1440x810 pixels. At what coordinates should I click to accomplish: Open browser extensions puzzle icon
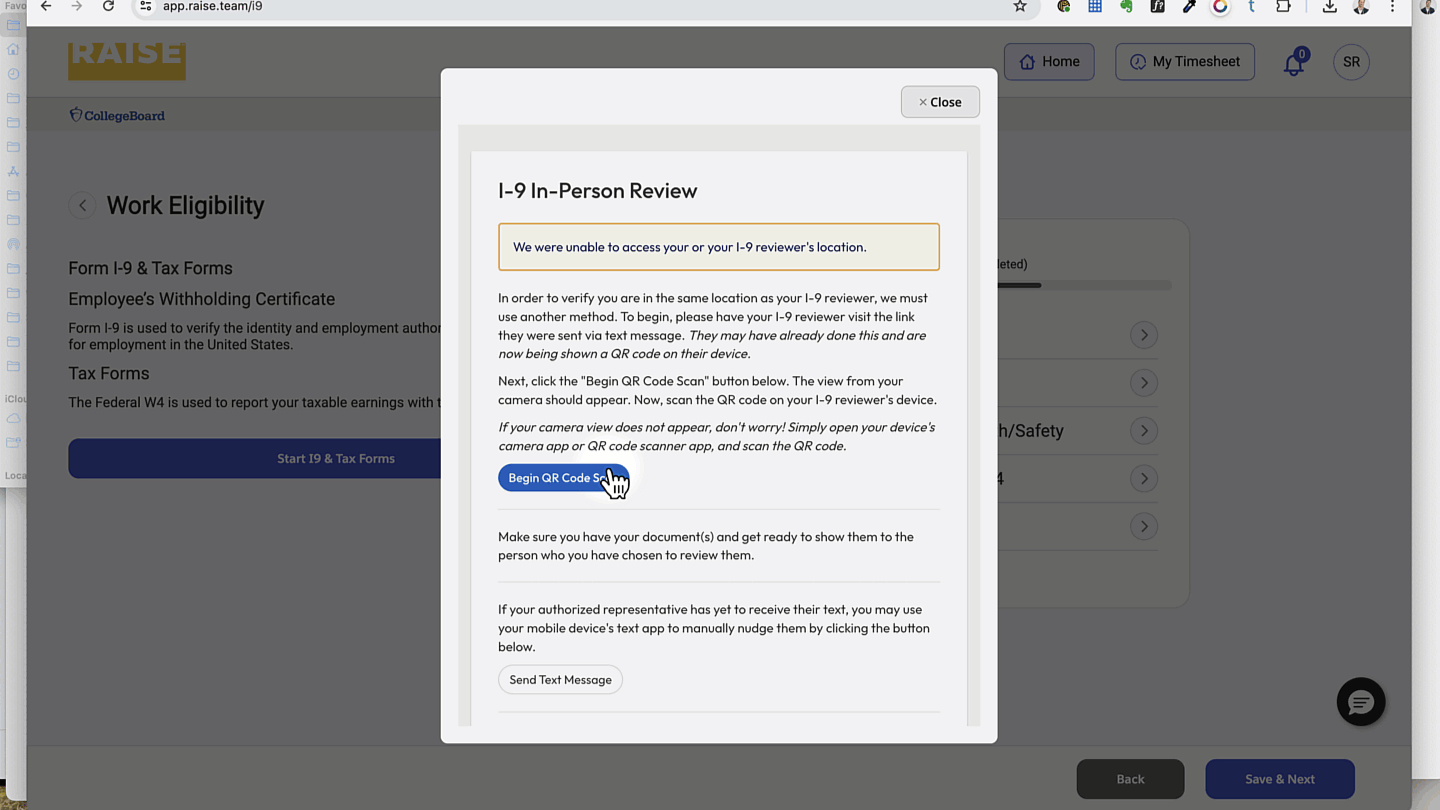pos(1283,7)
